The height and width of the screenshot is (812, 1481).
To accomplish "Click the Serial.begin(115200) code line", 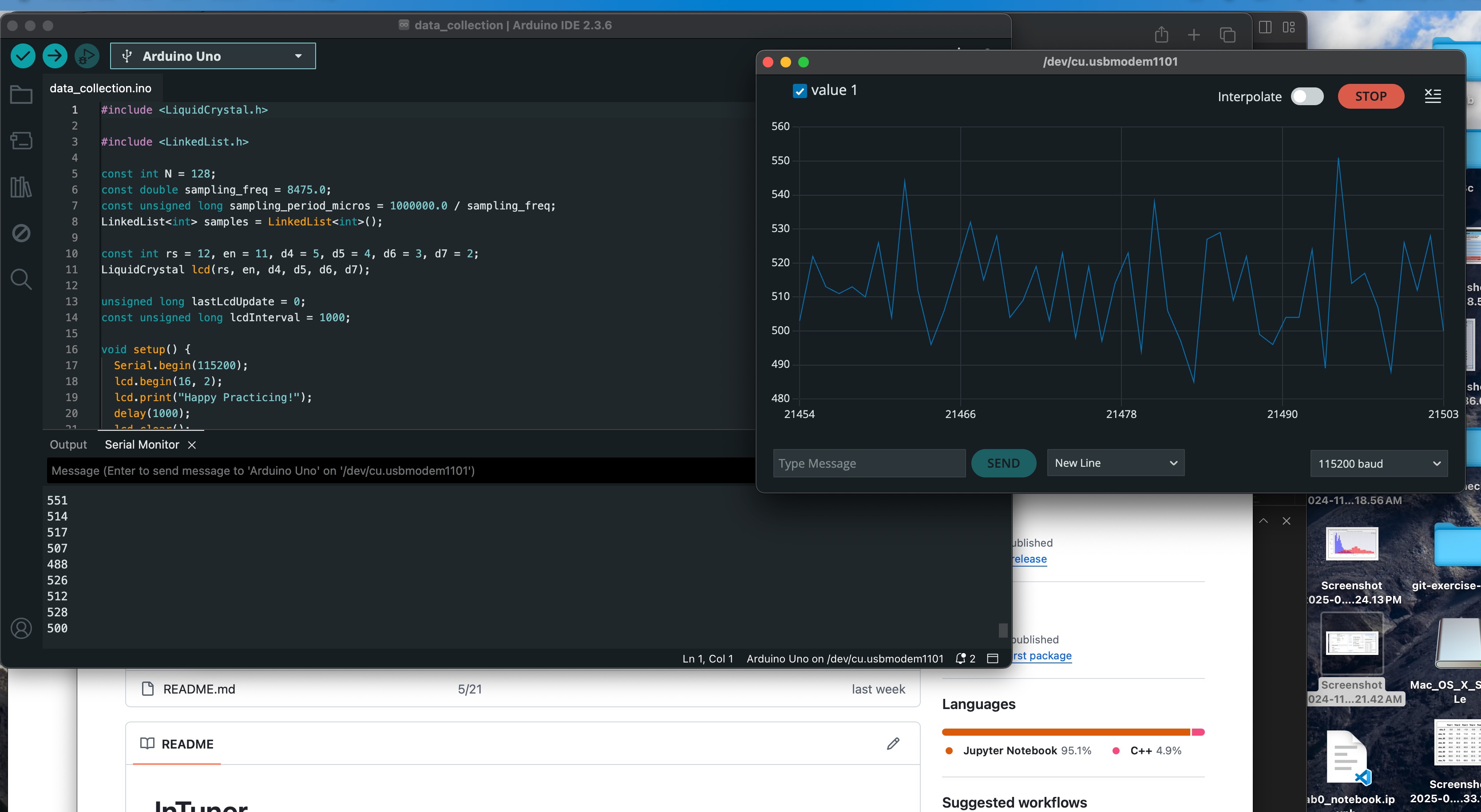I will [x=181, y=365].
